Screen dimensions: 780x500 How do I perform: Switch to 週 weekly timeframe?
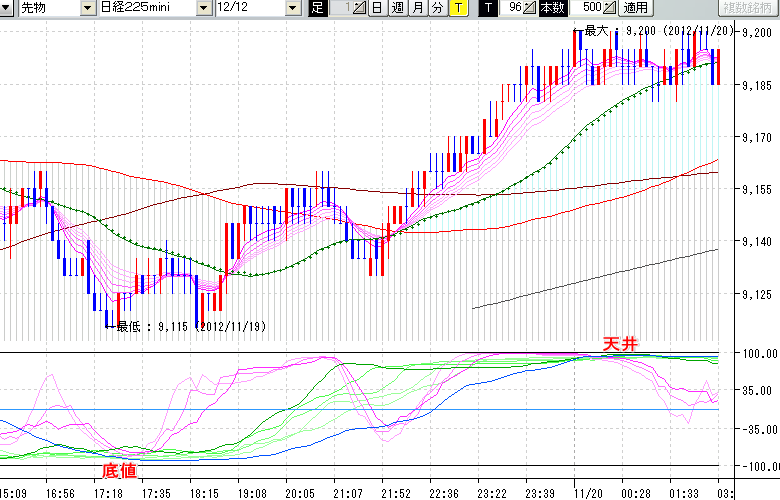tap(397, 8)
